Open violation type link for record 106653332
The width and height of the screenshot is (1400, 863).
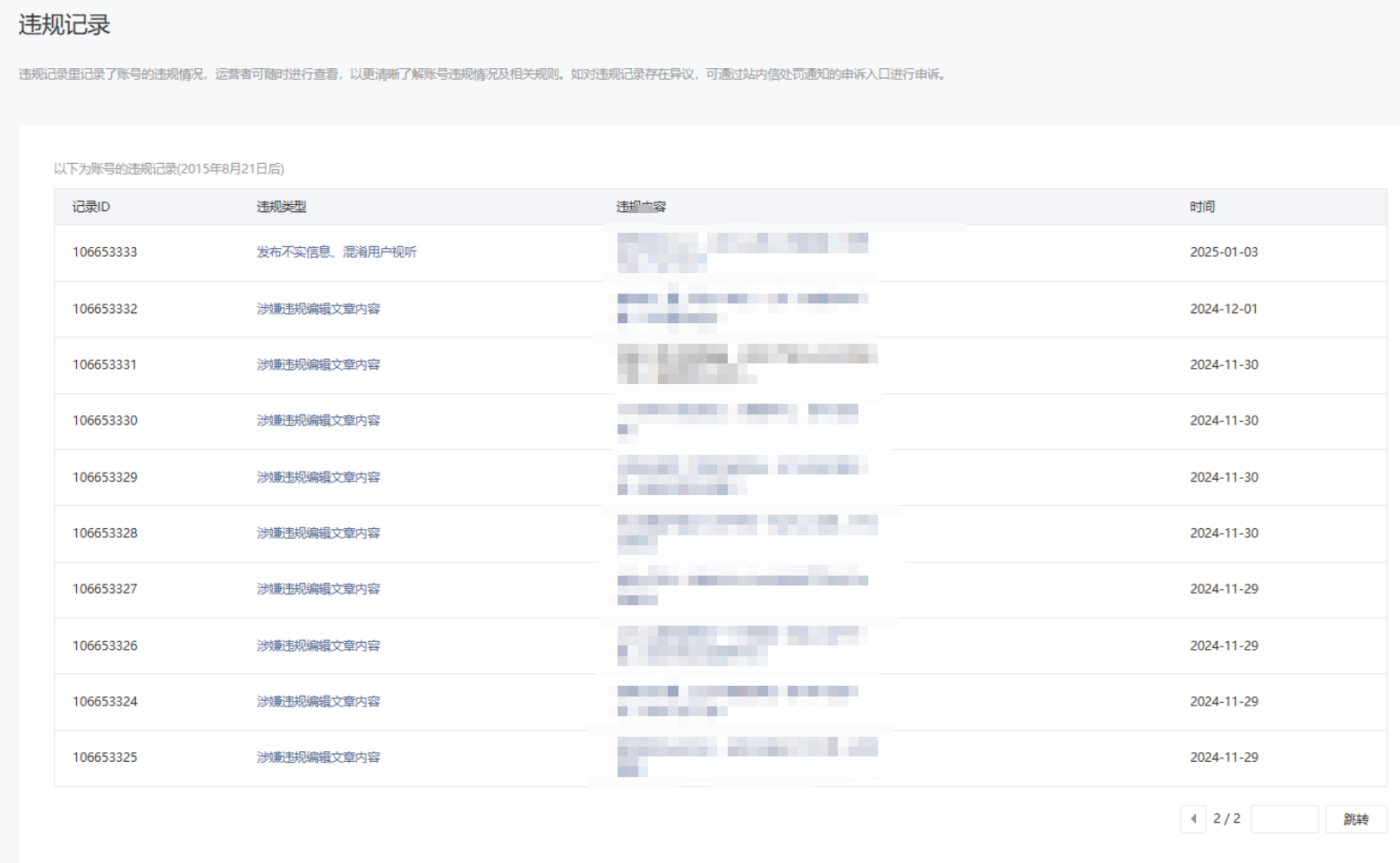point(318,309)
